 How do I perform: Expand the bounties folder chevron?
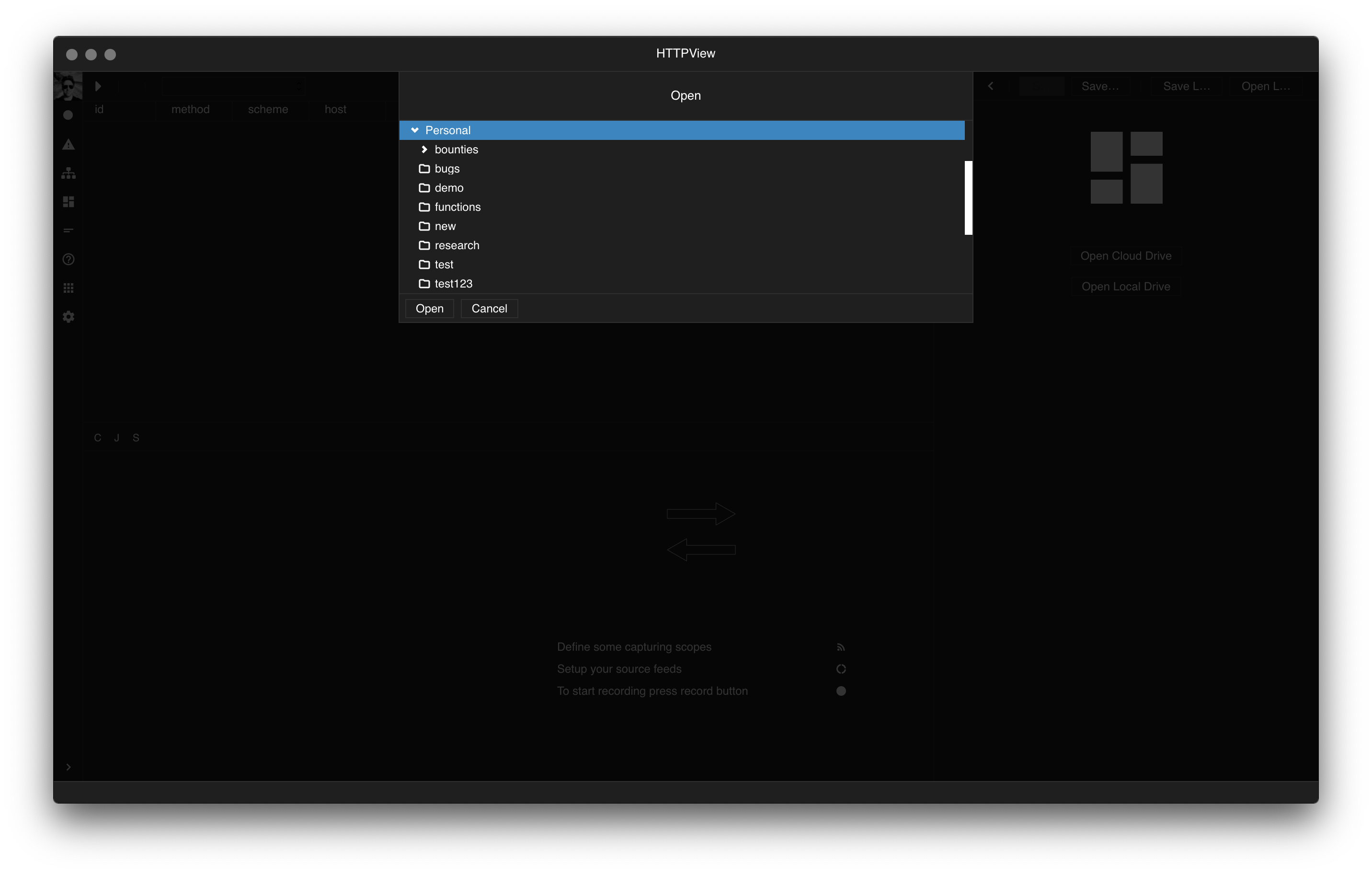424,149
